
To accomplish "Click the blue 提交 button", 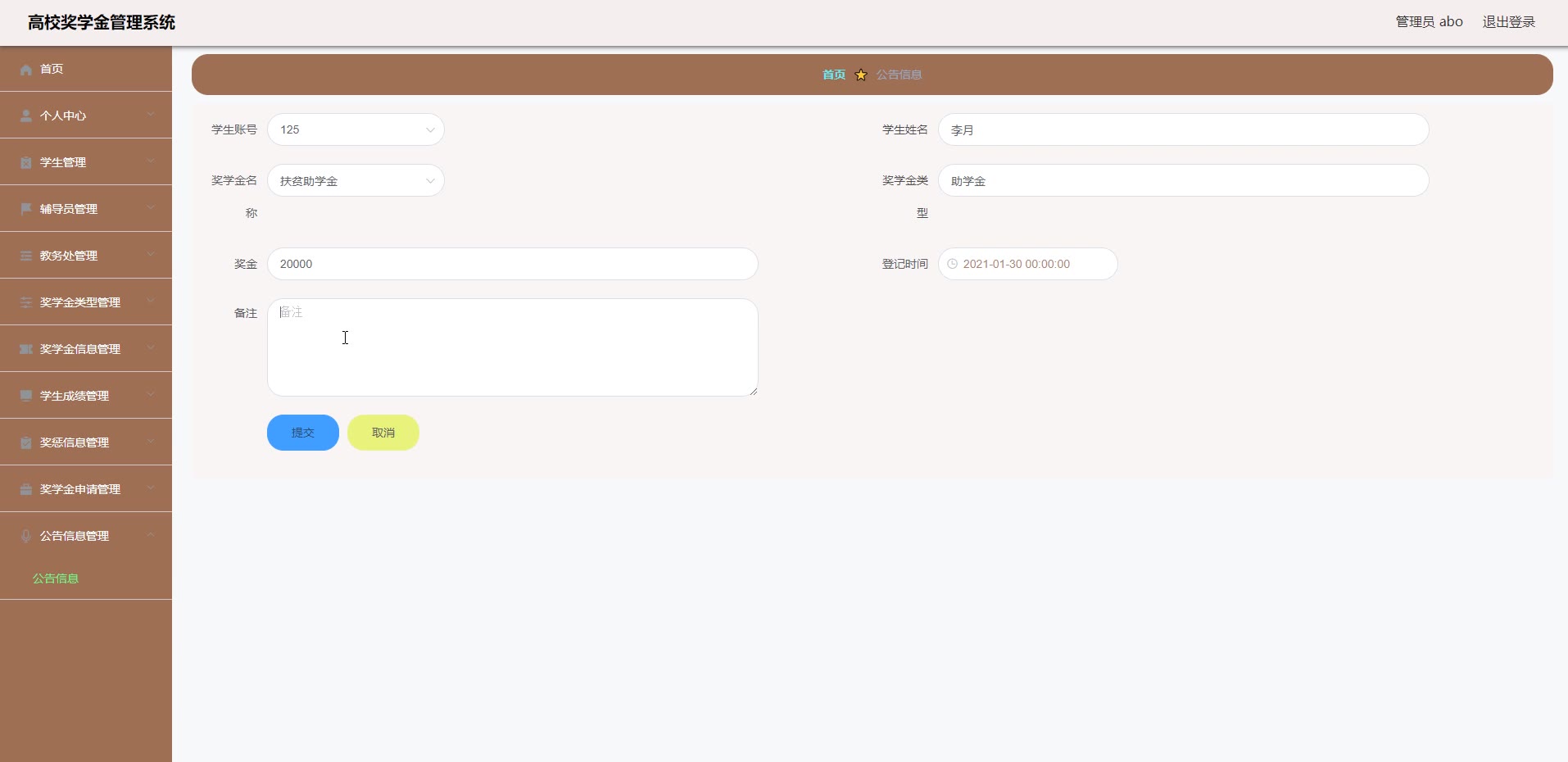I will [303, 433].
